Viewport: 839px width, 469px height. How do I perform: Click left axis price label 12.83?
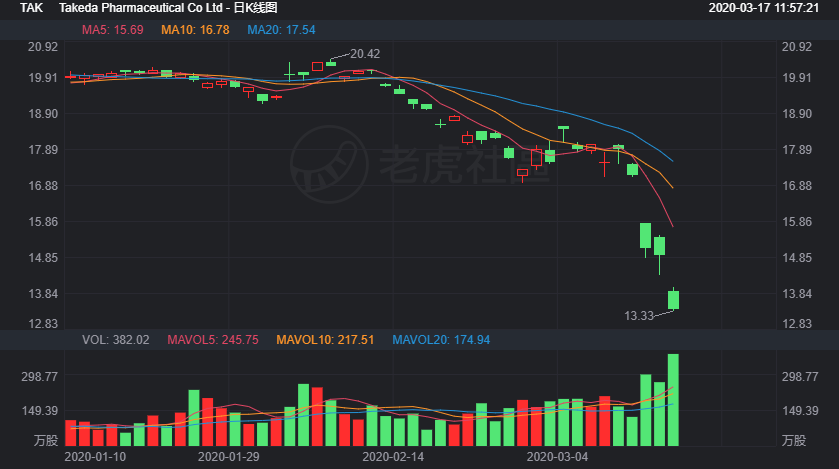43,324
